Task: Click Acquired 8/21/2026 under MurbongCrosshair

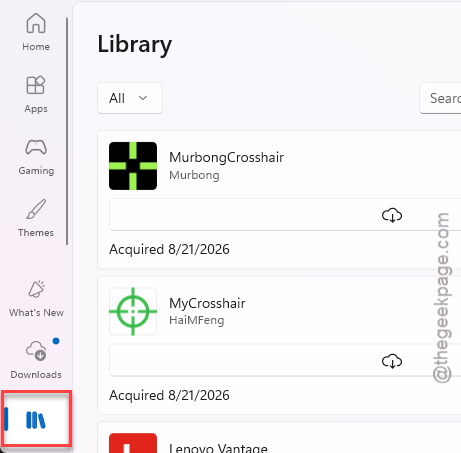Action: coord(169,249)
